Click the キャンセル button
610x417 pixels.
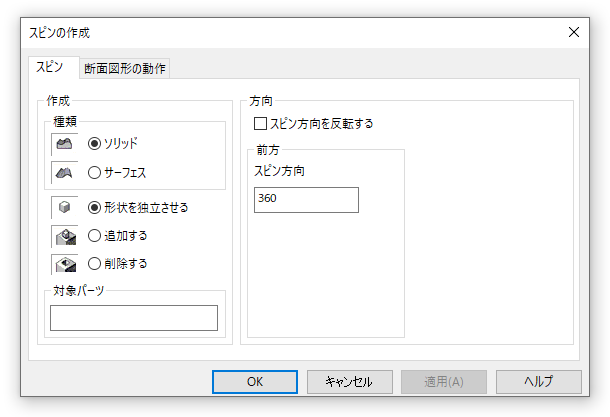(x=349, y=382)
